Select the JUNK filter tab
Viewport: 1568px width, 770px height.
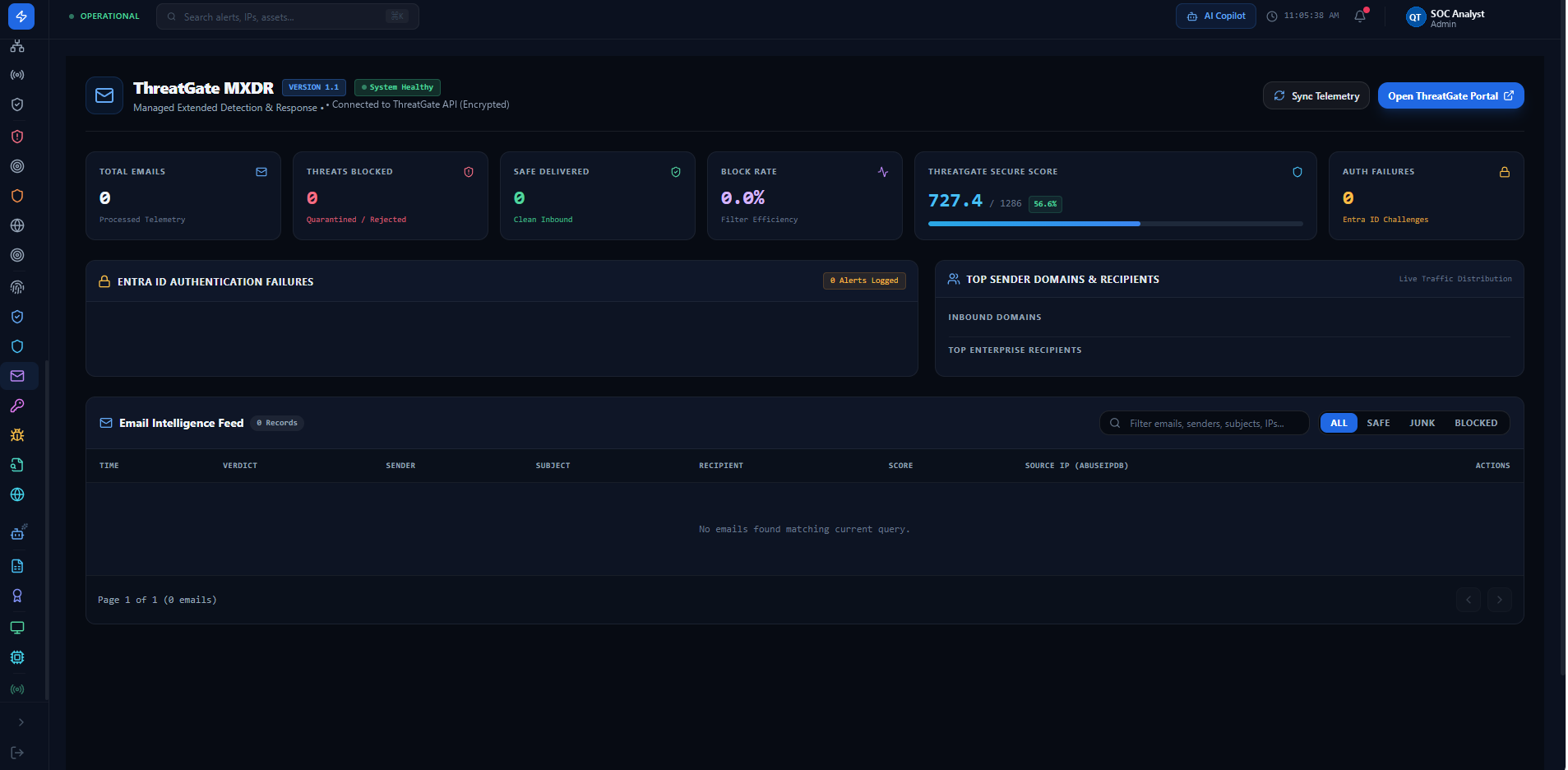click(1422, 423)
